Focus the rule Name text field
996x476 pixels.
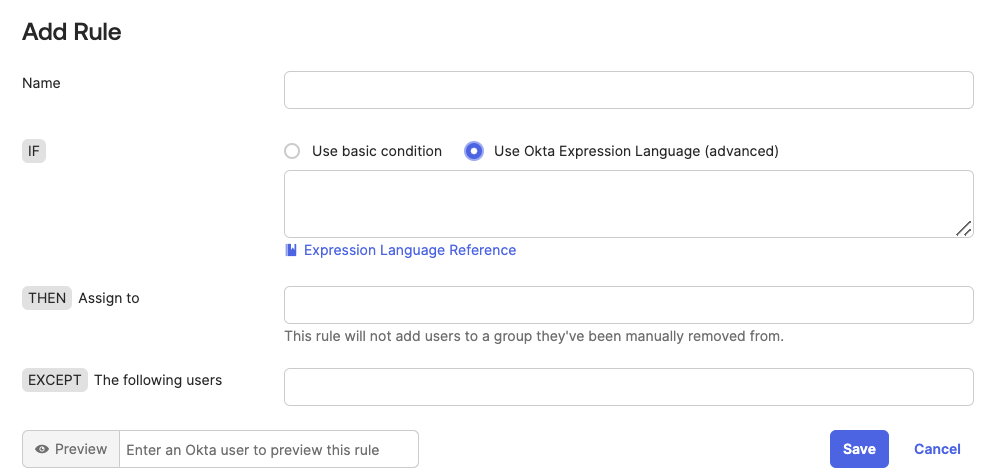[x=628, y=90]
